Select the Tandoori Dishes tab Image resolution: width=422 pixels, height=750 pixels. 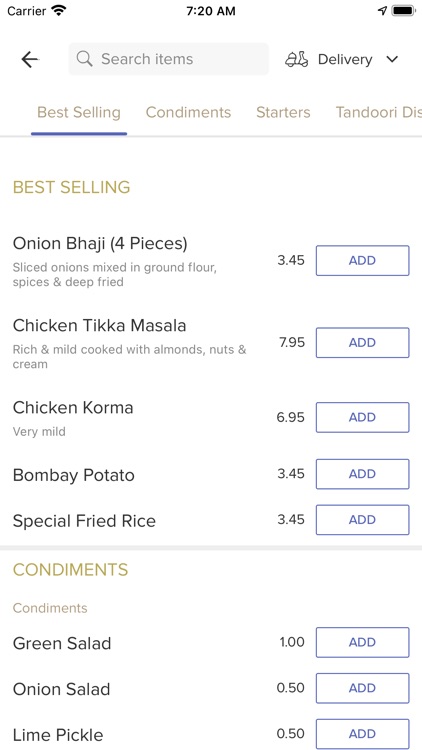(378, 112)
